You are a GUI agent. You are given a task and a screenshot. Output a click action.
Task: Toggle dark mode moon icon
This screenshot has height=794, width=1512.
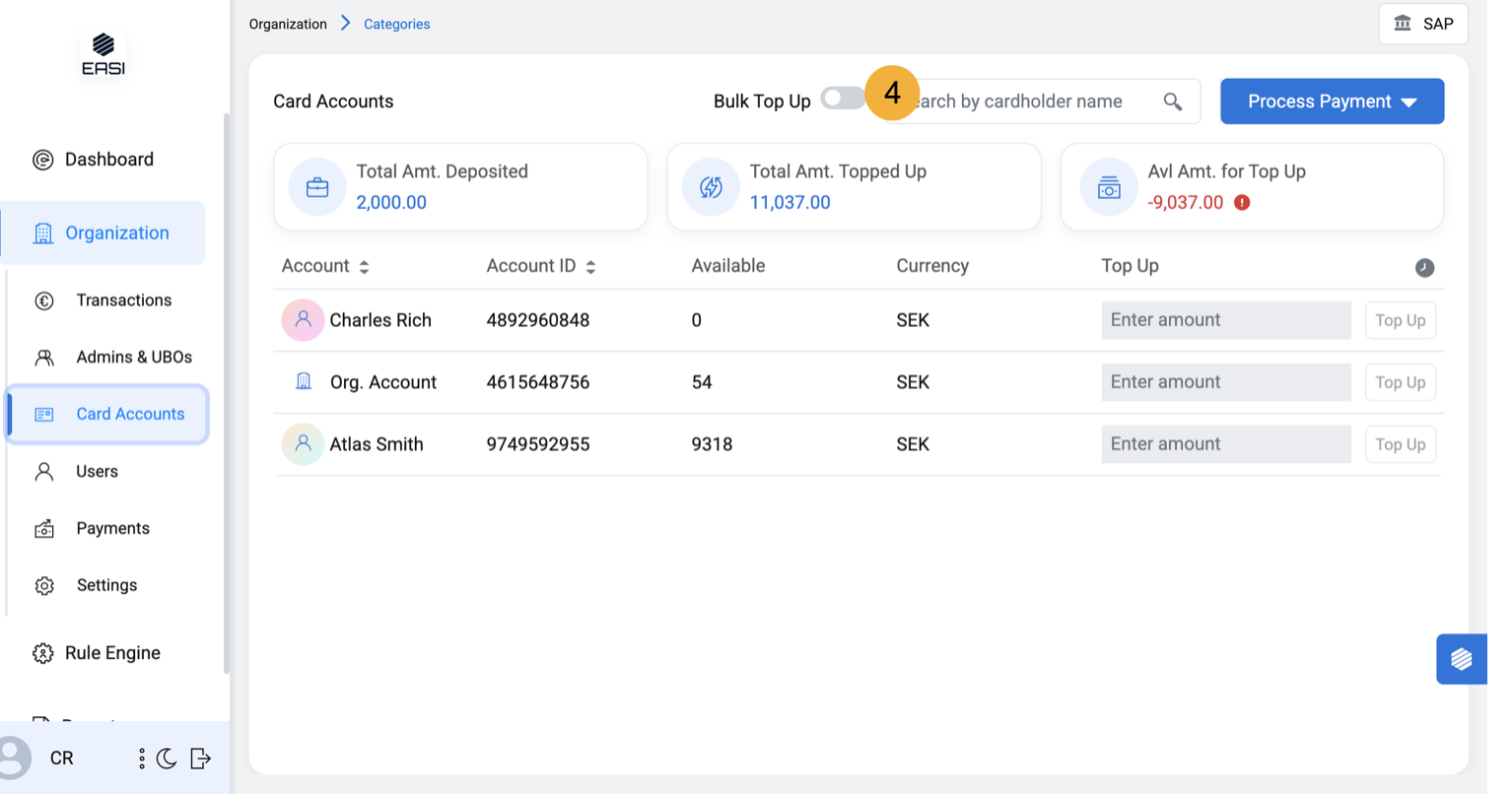pos(167,759)
